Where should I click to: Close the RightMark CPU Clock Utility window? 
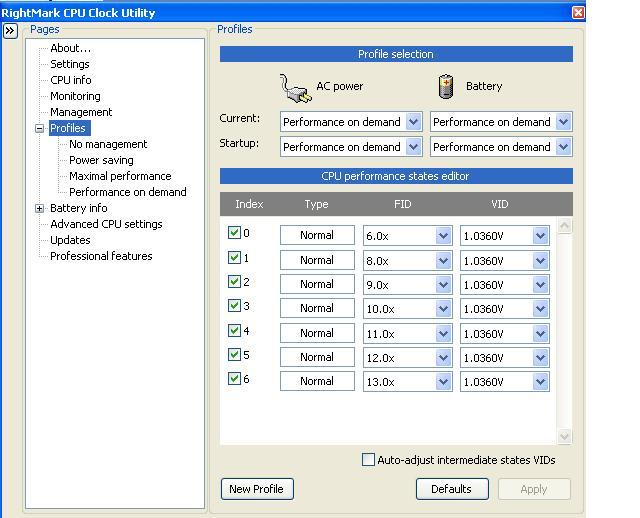(578, 12)
